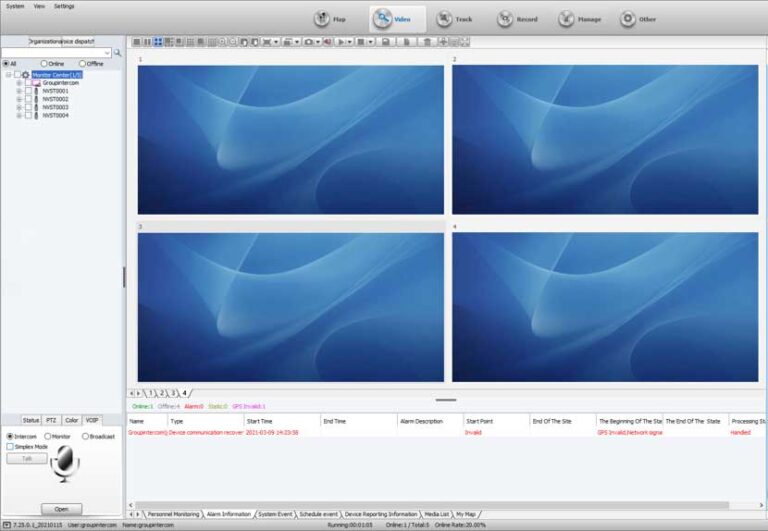The width and height of the screenshot is (768, 531).
Task: Click the full screen icon at toolbar end
Action: [465, 42]
